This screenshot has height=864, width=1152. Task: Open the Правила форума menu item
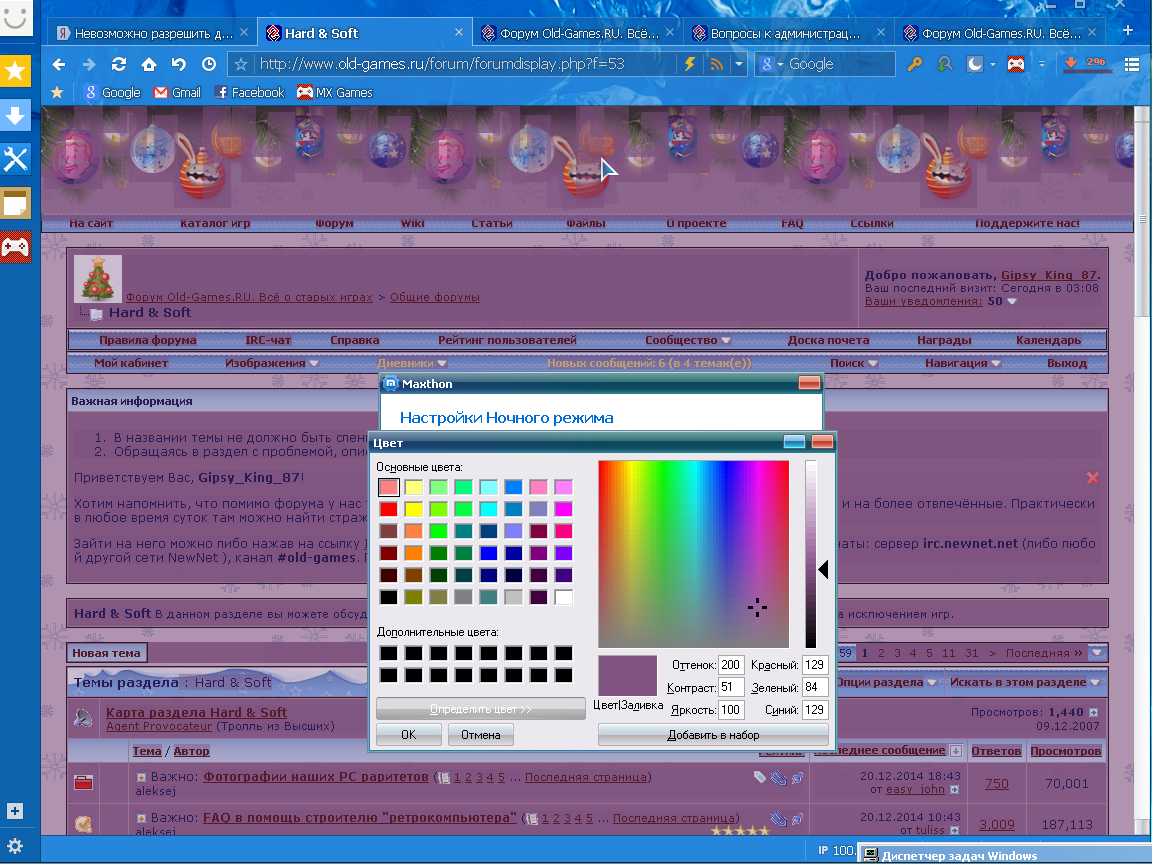click(x=148, y=340)
